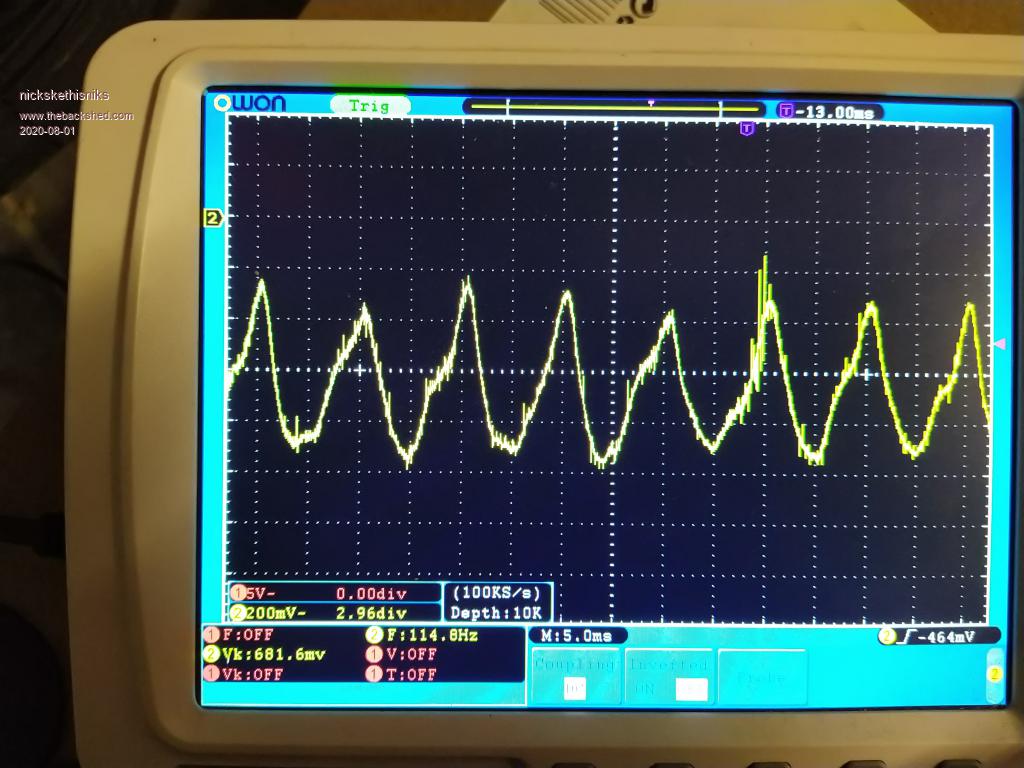Select the Probe menu item
This screenshot has width=1024, height=768.
[761, 677]
